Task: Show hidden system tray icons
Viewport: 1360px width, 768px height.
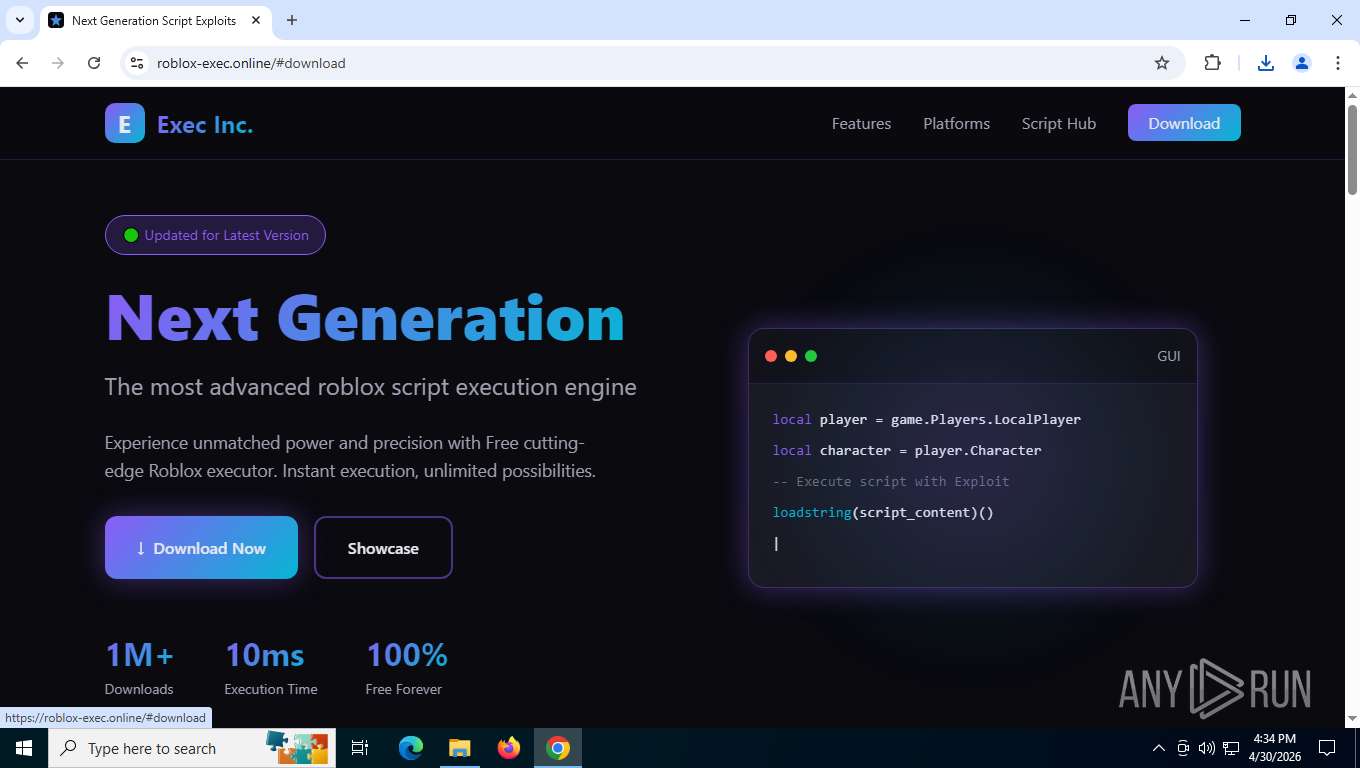Action: tap(1159, 748)
